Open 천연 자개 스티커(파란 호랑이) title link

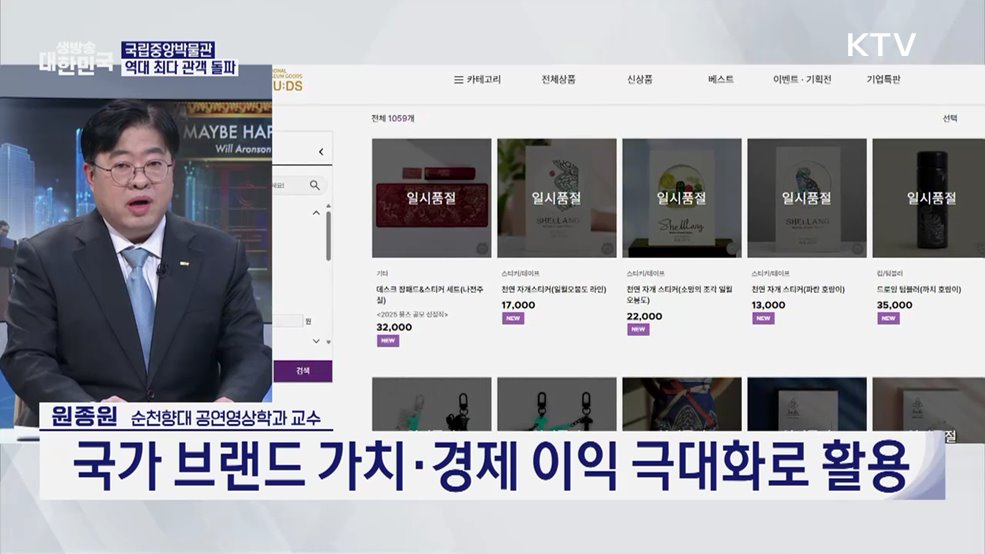(x=798, y=290)
